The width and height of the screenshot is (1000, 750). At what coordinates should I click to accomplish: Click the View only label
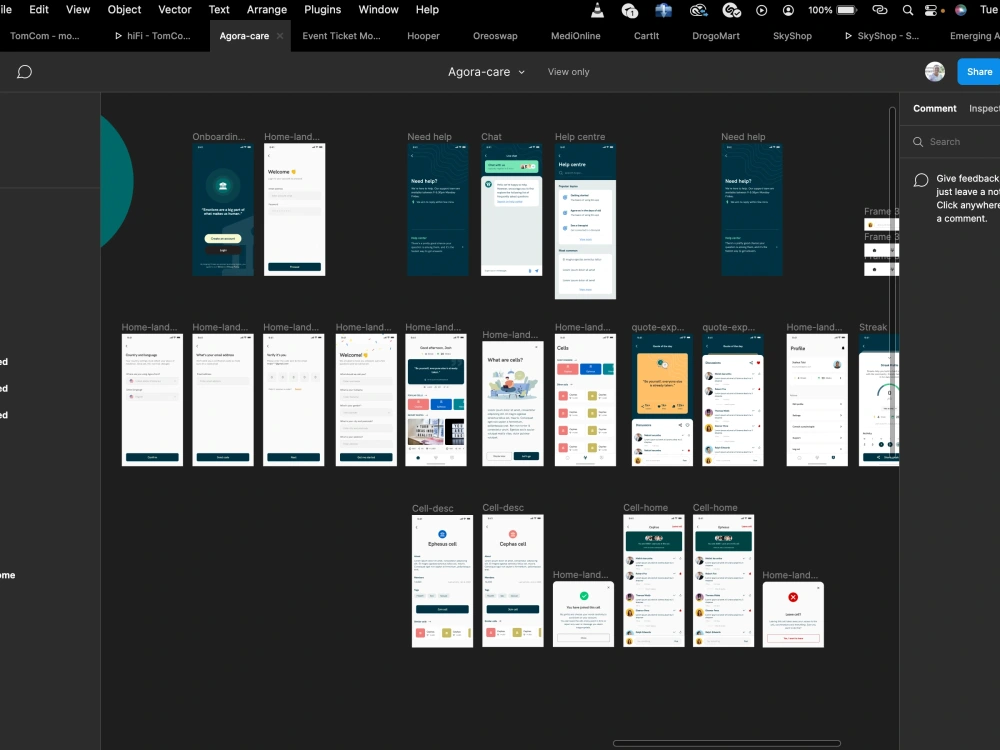tap(568, 72)
